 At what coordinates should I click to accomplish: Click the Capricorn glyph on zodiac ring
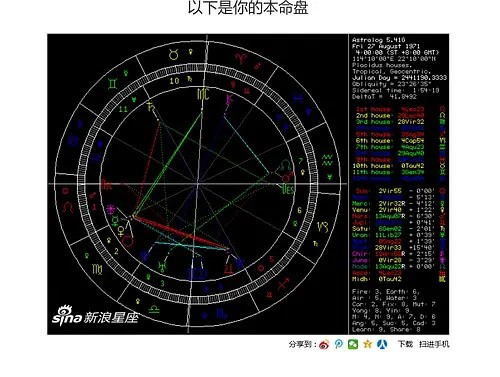click(x=322, y=227)
